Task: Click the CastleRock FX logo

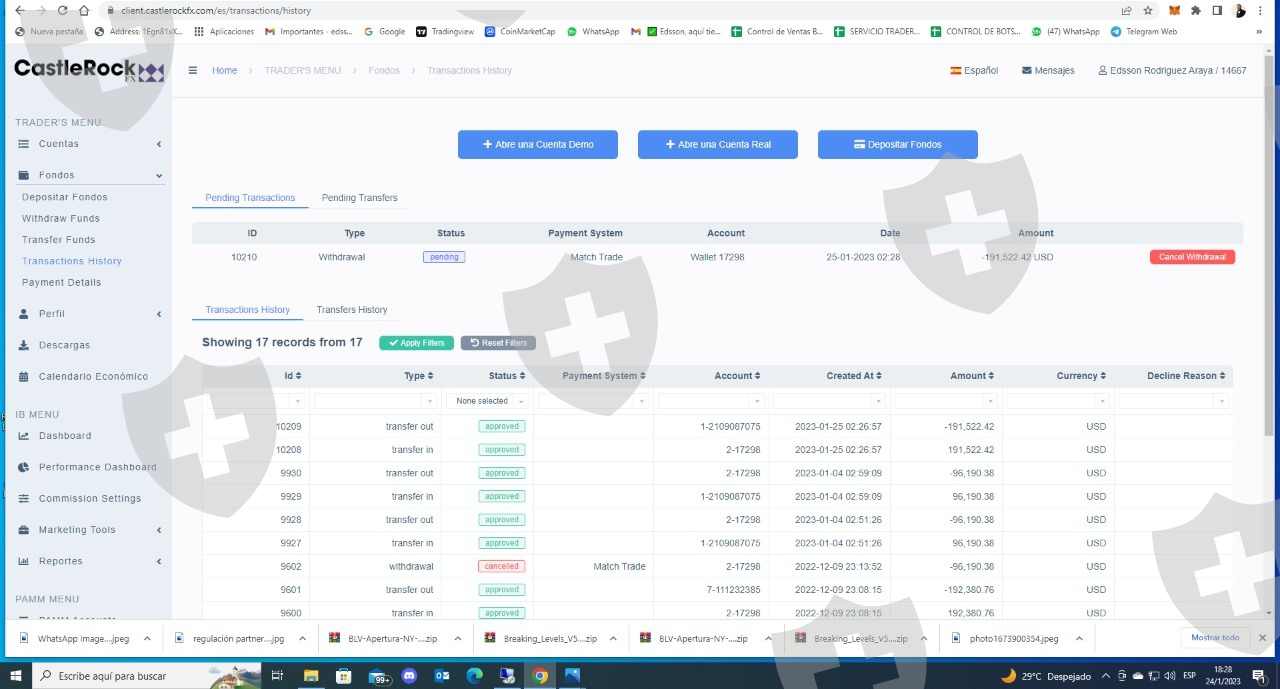Action: (x=89, y=71)
